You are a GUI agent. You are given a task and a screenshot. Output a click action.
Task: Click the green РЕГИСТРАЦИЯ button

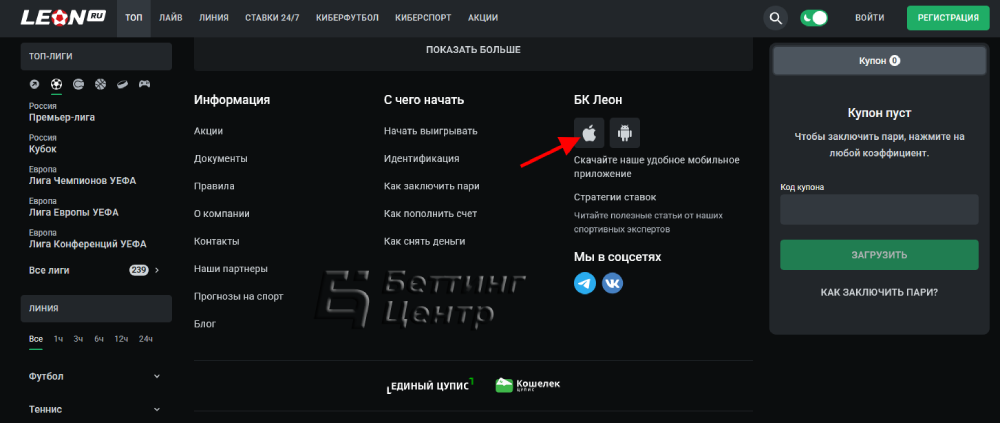coord(948,18)
